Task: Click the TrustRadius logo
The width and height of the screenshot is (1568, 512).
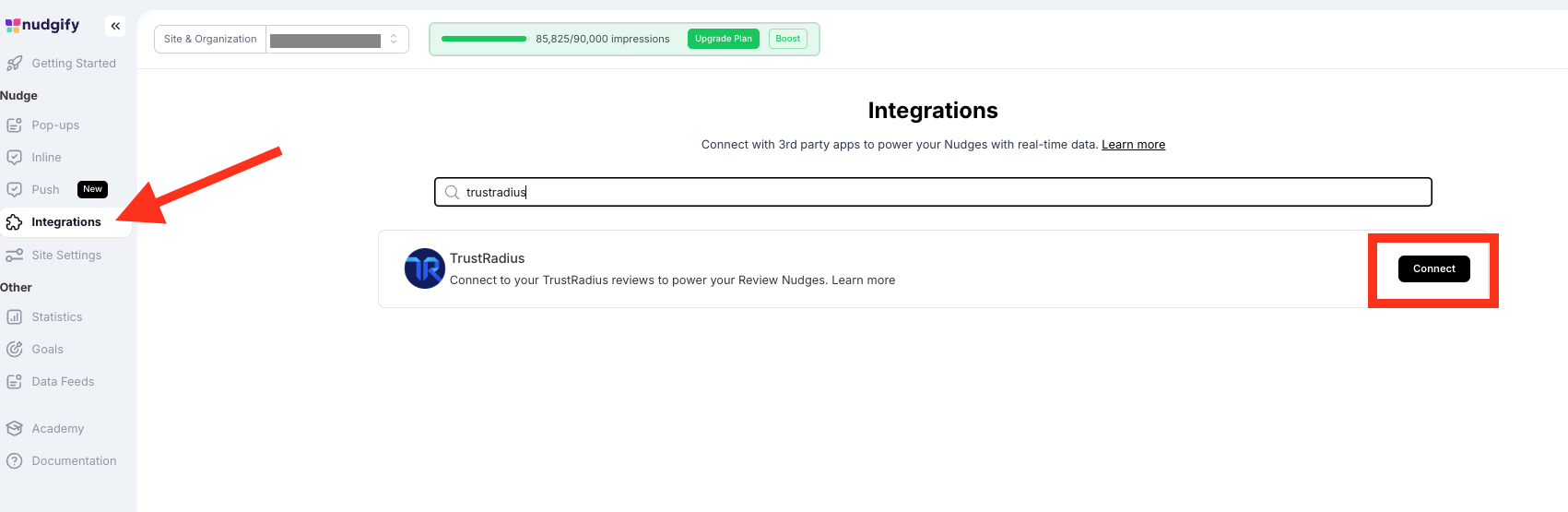Action: pyautogui.click(x=425, y=268)
